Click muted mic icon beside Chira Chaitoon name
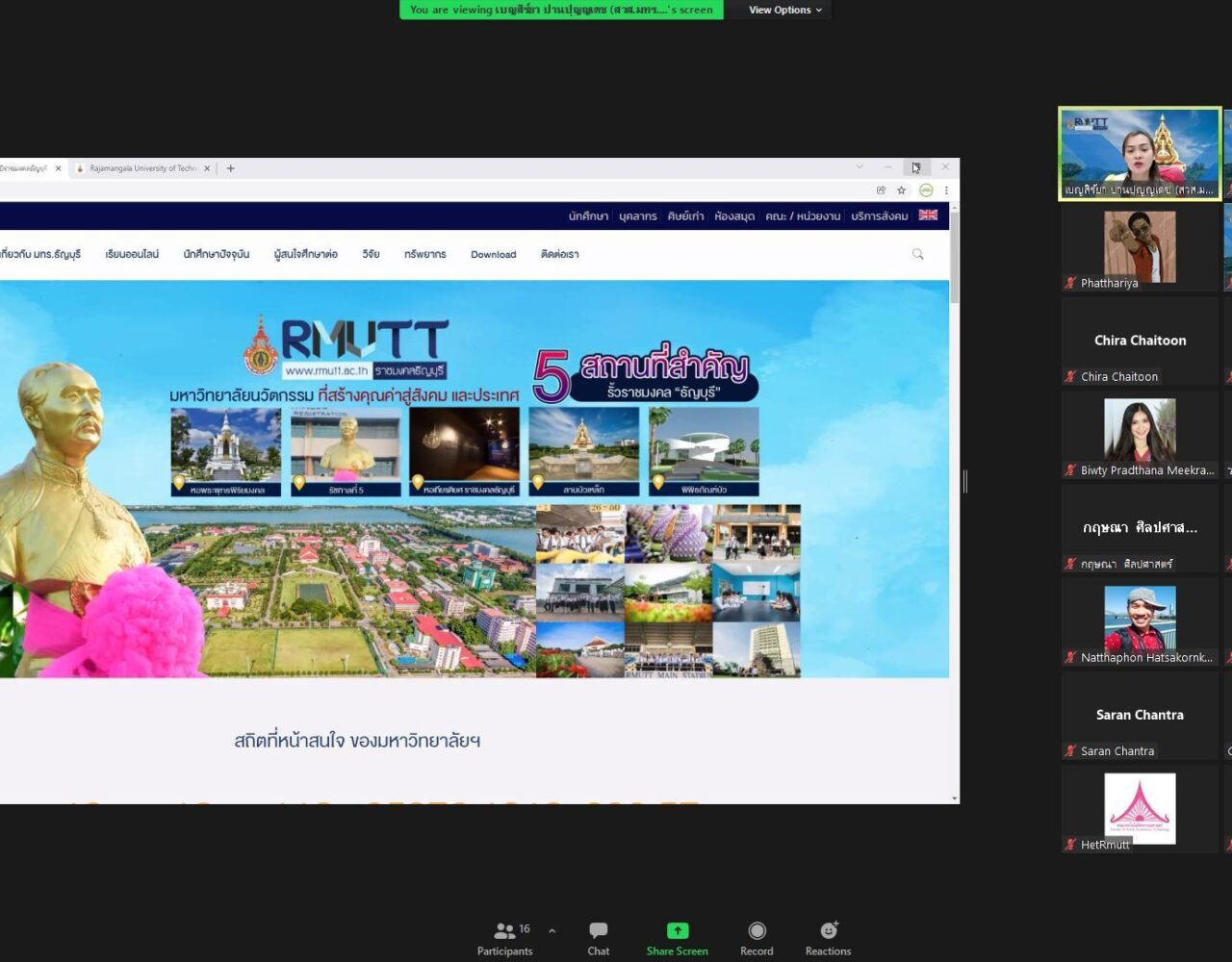1232x962 pixels. coord(1070,376)
